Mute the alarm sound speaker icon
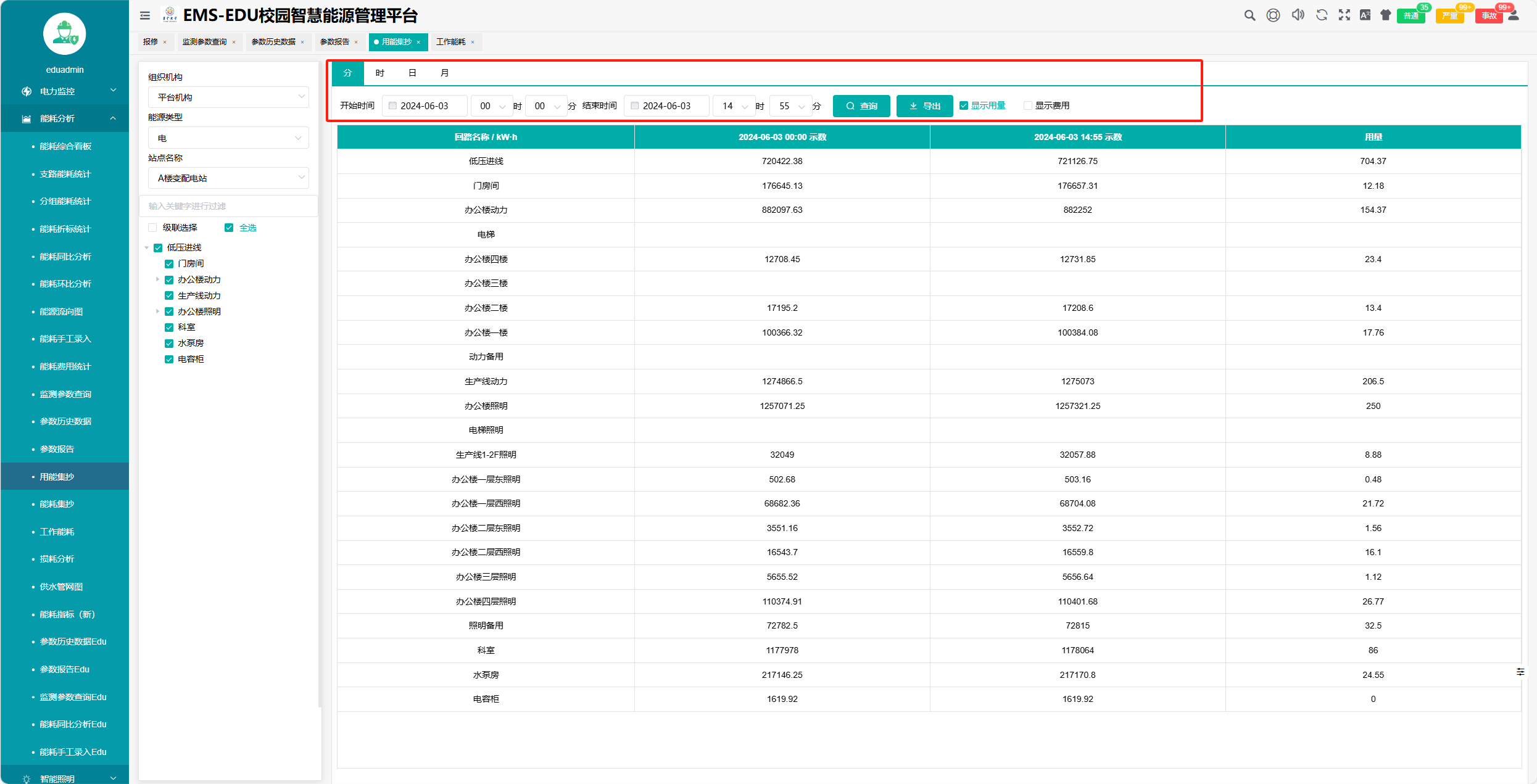Viewport: 1537px width, 784px height. 1298,15
